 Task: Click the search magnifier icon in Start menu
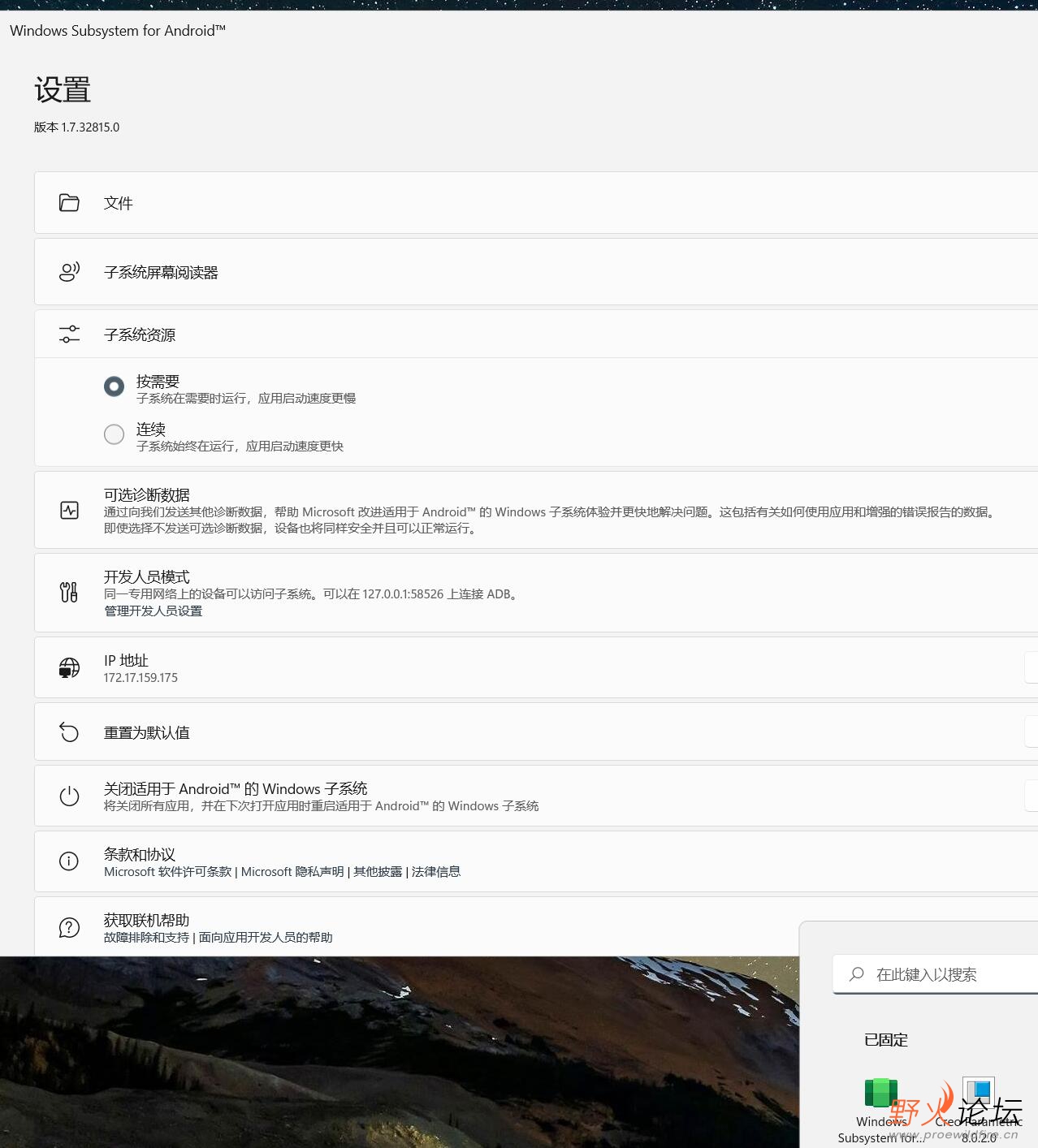[x=856, y=974]
